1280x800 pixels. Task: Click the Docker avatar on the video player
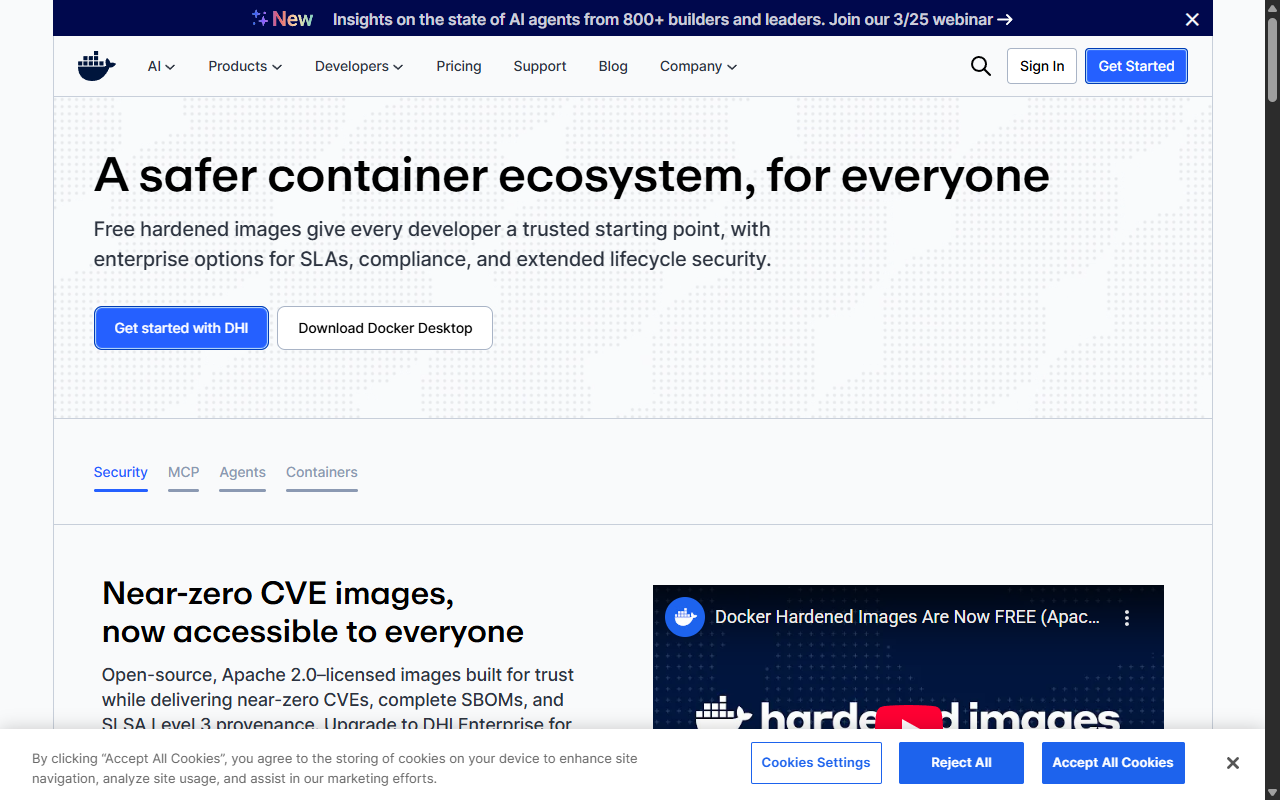pos(685,617)
